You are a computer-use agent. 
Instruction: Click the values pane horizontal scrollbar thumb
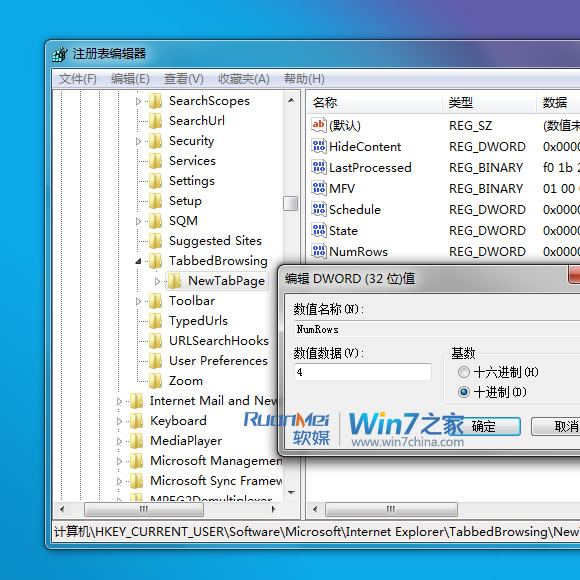point(391,509)
